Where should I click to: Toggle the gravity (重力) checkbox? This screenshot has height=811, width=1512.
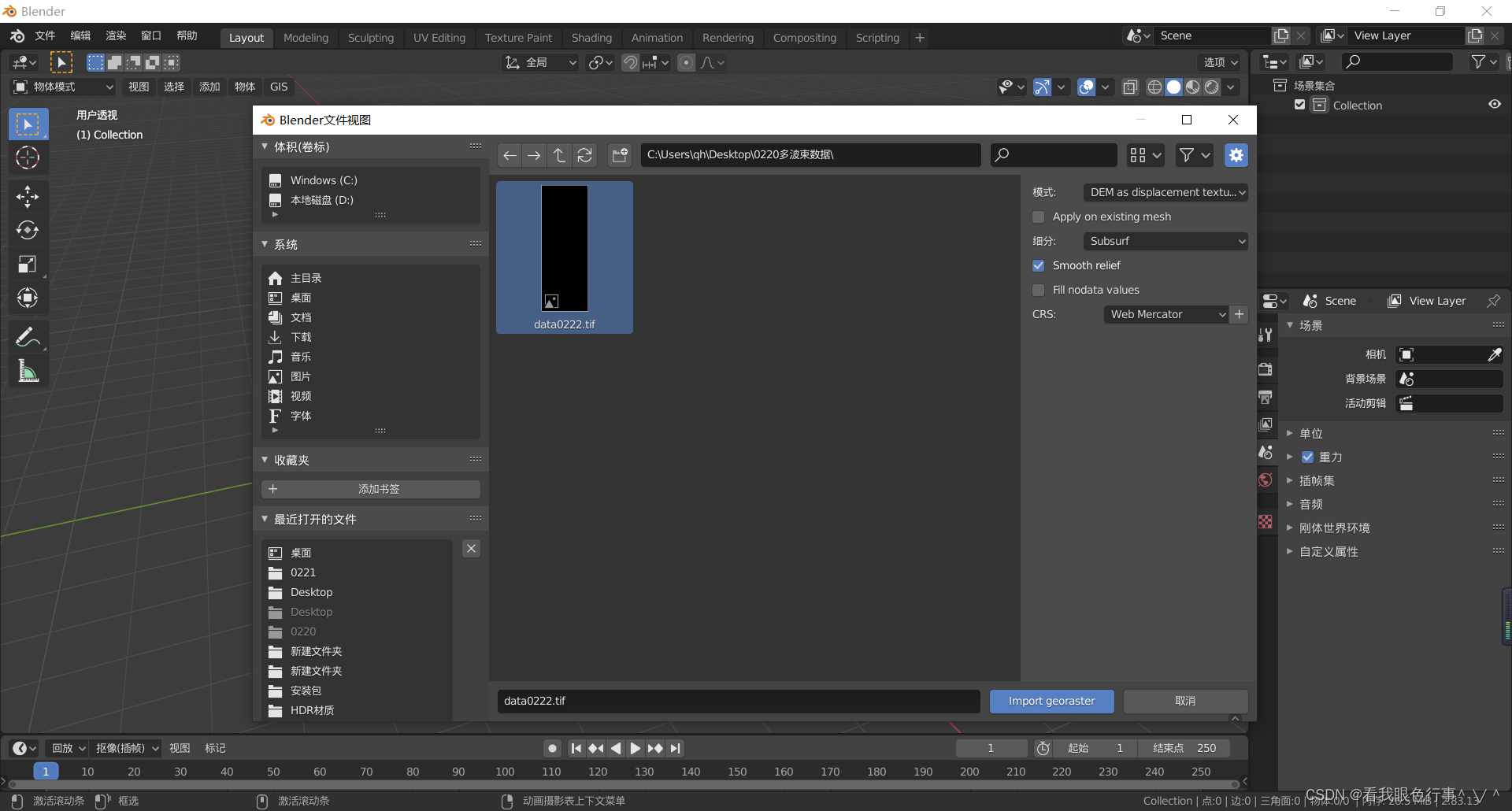click(1308, 457)
